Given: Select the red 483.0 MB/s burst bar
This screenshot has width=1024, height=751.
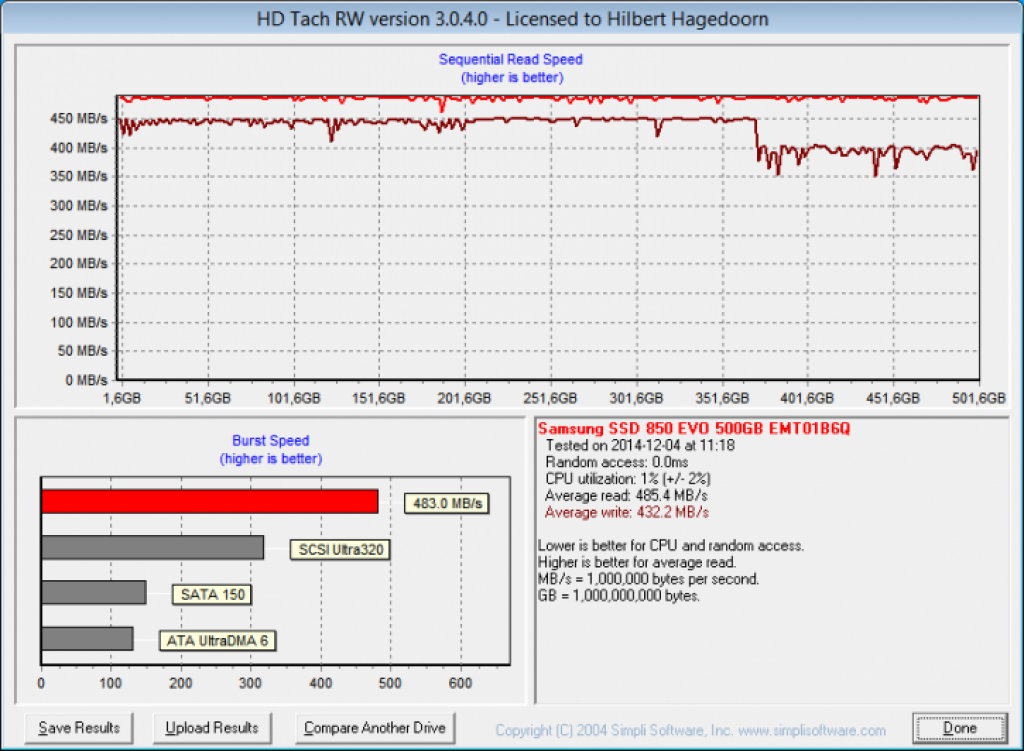Looking at the screenshot, I should pyautogui.click(x=210, y=502).
